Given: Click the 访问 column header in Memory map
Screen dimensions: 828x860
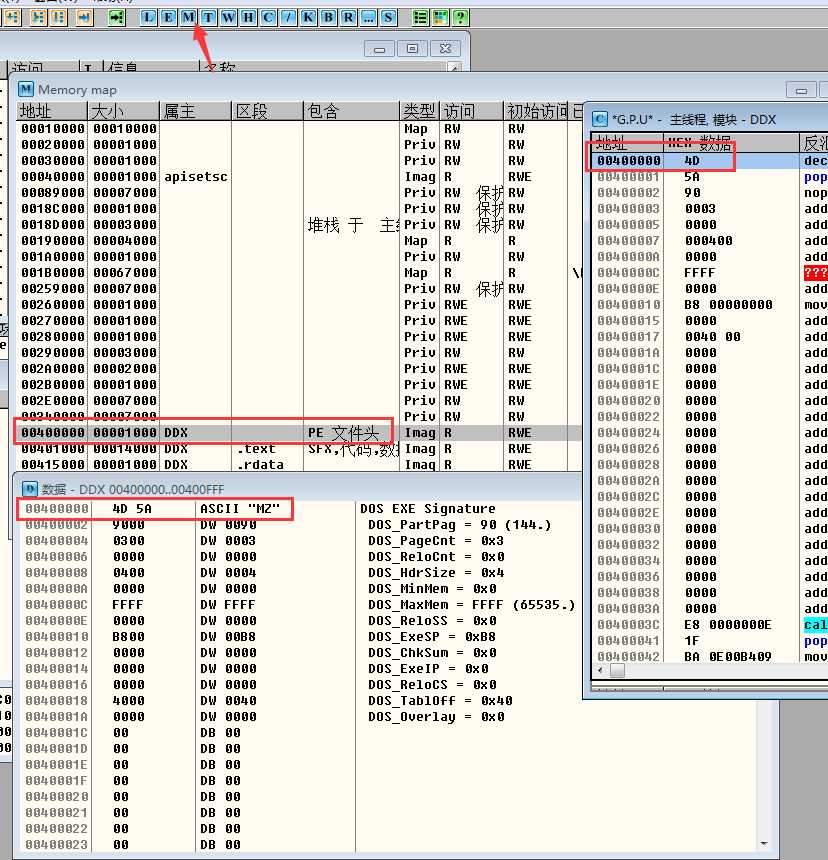Looking at the screenshot, I should (472, 111).
